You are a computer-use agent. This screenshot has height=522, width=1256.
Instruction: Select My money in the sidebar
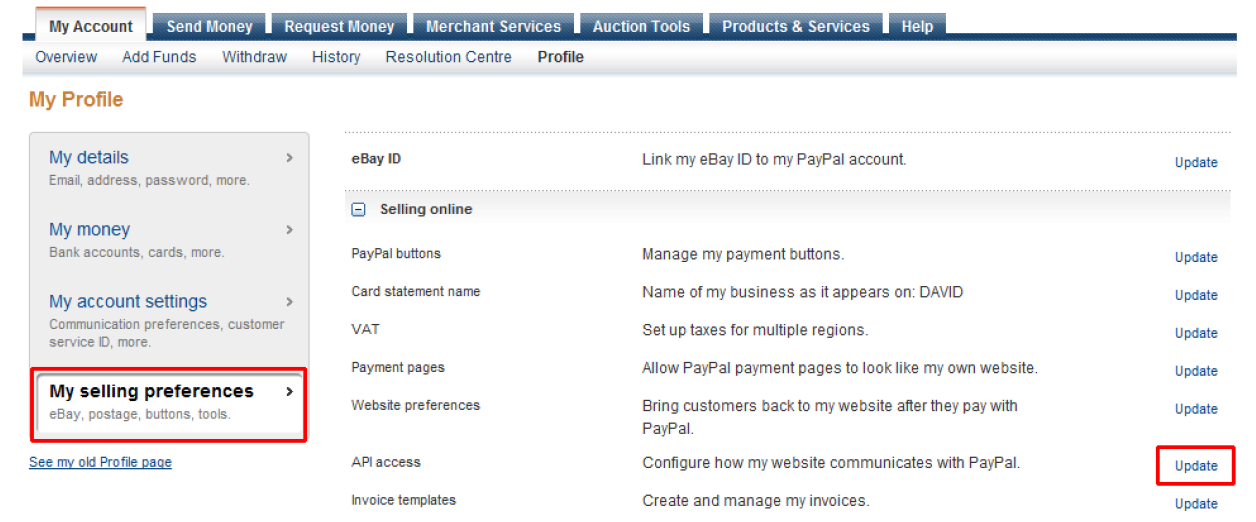point(89,229)
